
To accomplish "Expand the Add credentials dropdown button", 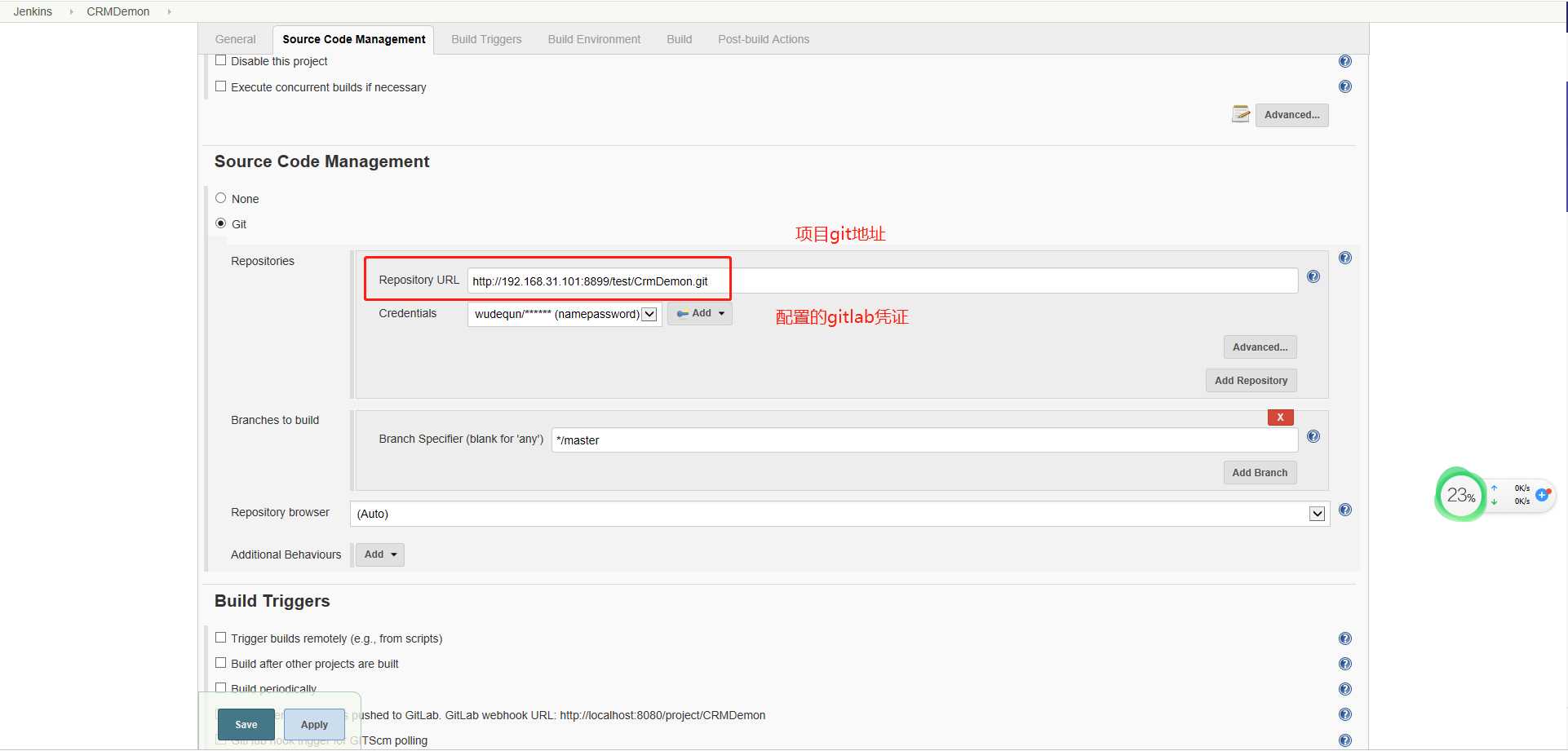I will point(700,314).
